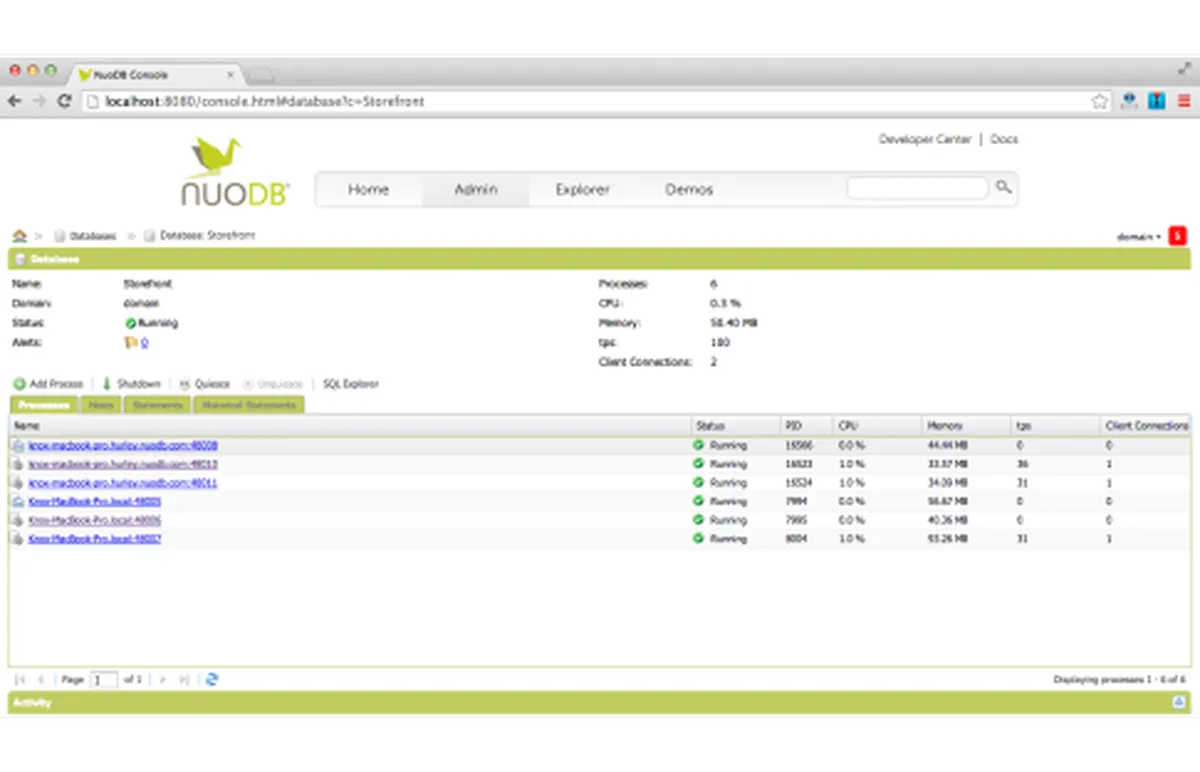Go to the last page with pager icon
1200x772 pixels.
pyautogui.click(x=185, y=679)
